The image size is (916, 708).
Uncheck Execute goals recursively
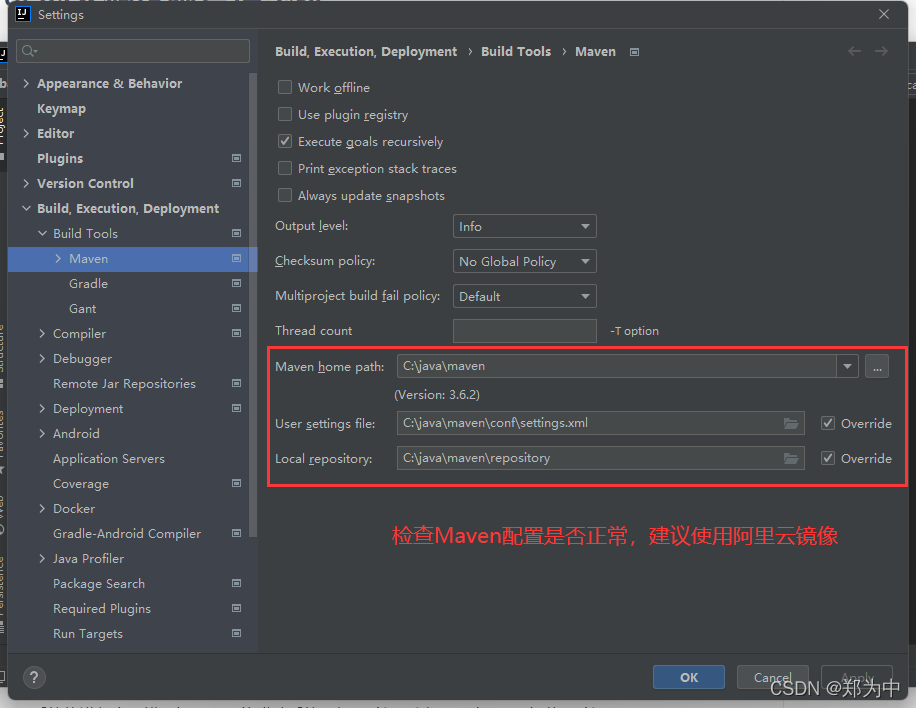point(285,141)
